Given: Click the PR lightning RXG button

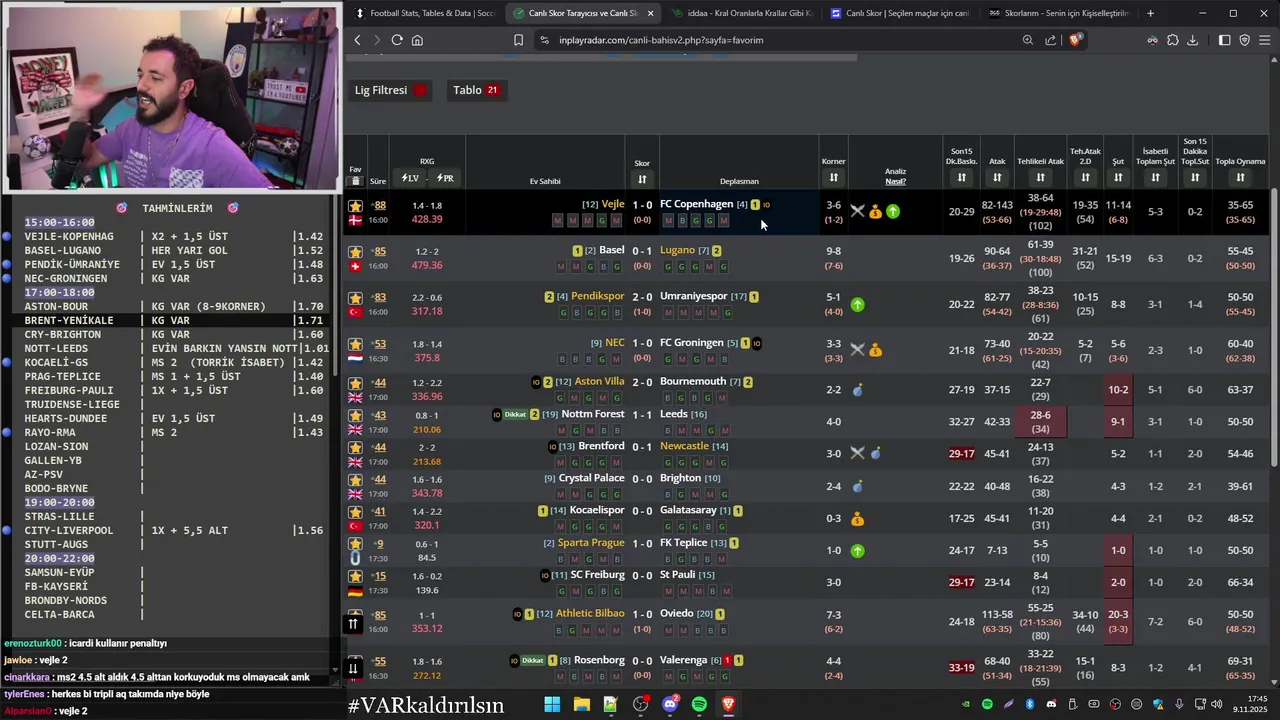Looking at the screenshot, I should point(445,178).
